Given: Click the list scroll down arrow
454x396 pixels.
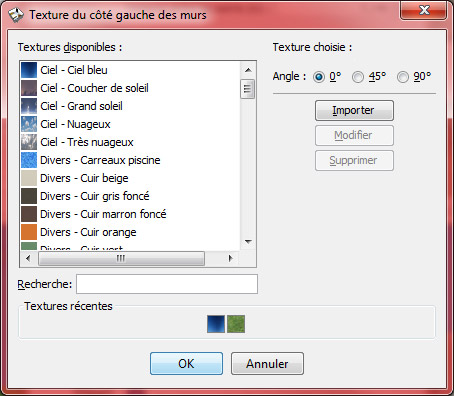Looking at the screenshot, I should point(248,242).
